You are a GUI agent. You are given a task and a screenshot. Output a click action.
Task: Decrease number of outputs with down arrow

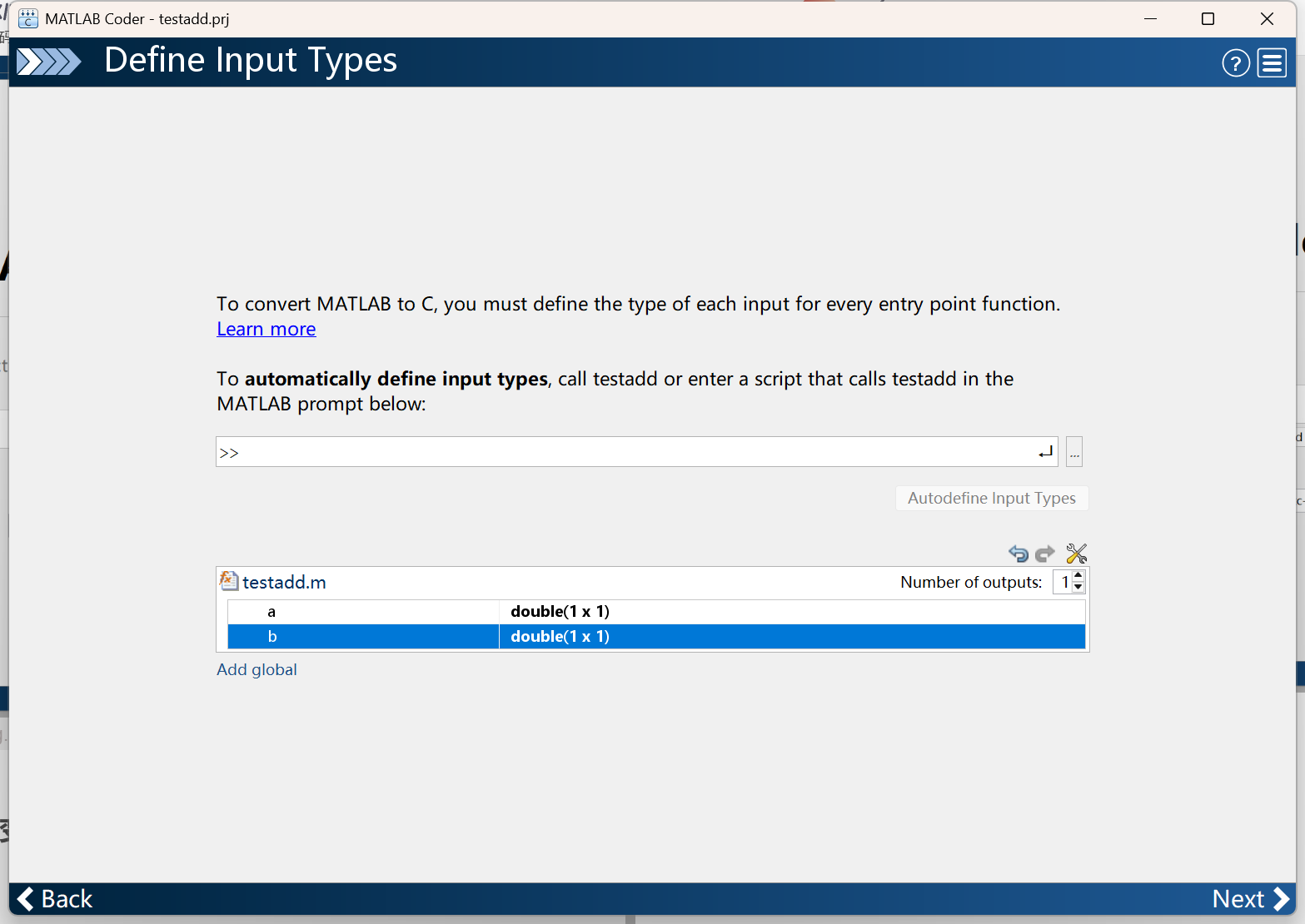pyautogui.click(x=1078, y=587)
